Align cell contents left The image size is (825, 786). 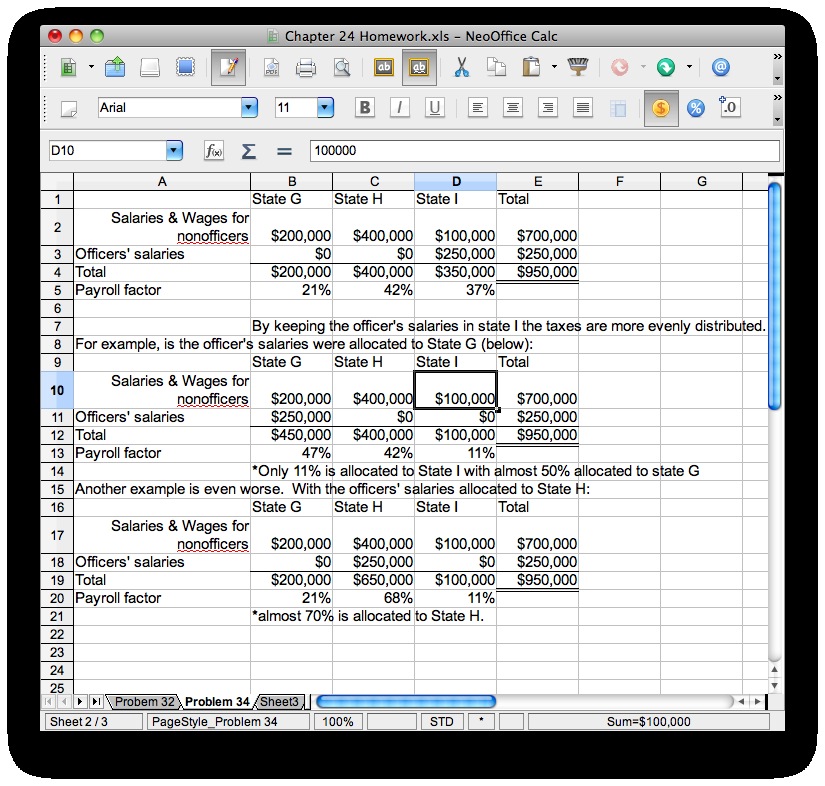point(478,108)
